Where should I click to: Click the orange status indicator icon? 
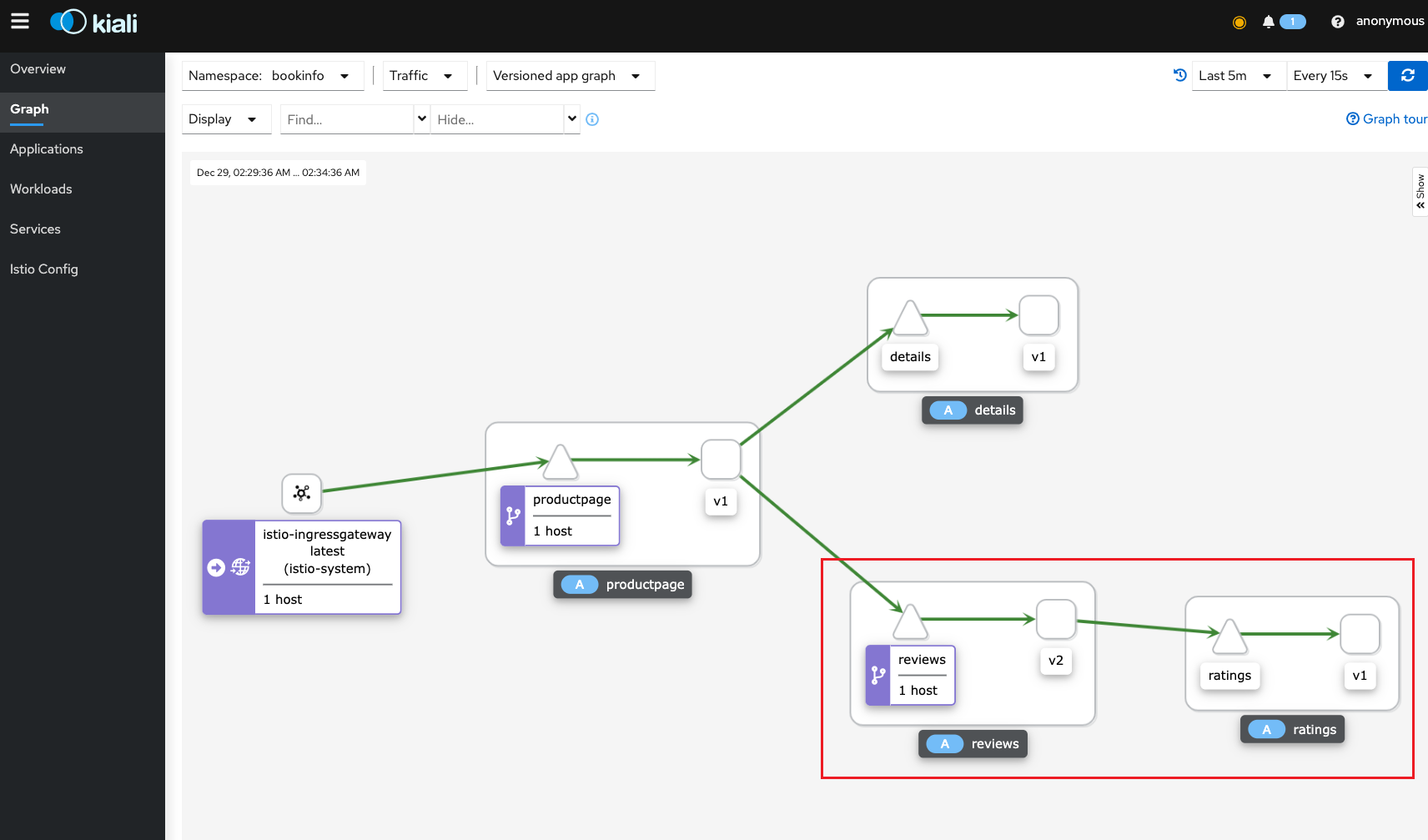coord(1239,23)
